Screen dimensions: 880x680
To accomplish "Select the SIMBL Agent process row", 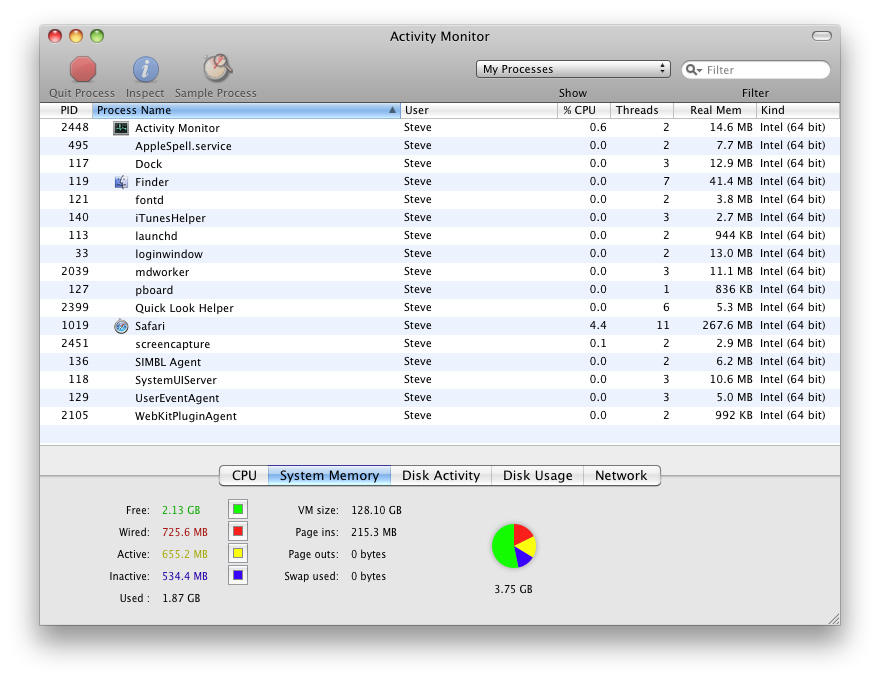I will (439, 361).
